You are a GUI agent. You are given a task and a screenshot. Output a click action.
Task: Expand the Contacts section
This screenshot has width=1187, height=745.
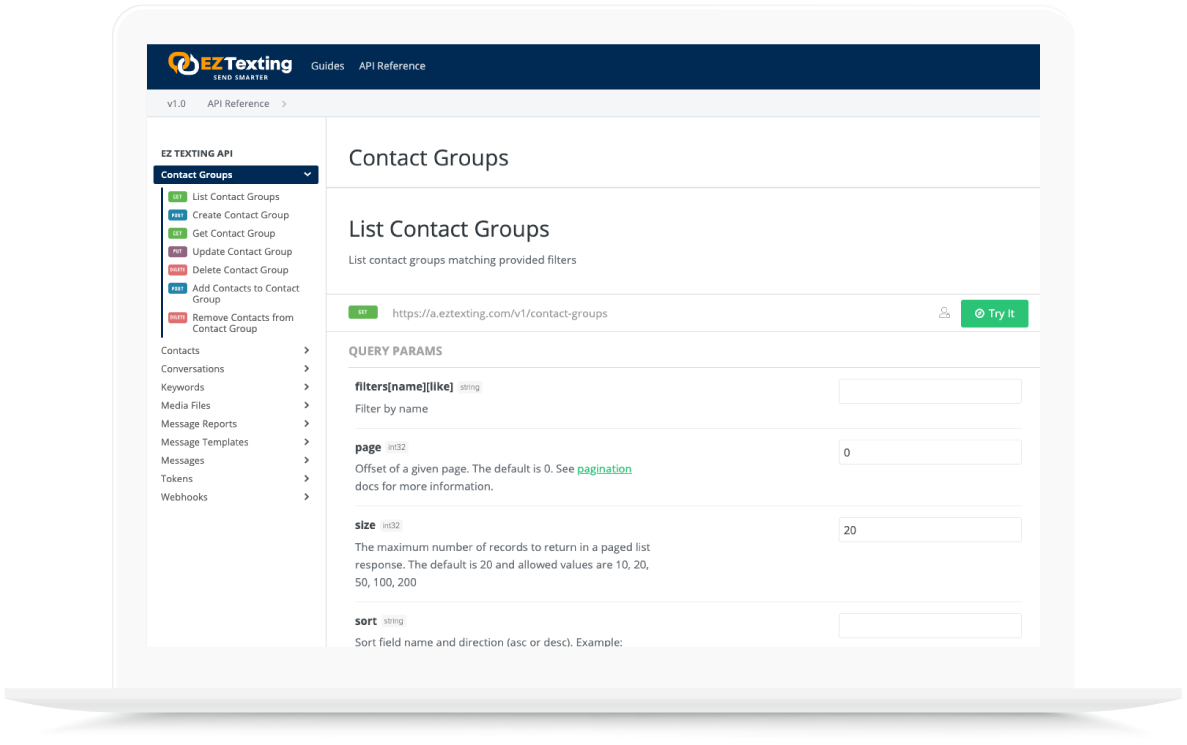[307, 351]
